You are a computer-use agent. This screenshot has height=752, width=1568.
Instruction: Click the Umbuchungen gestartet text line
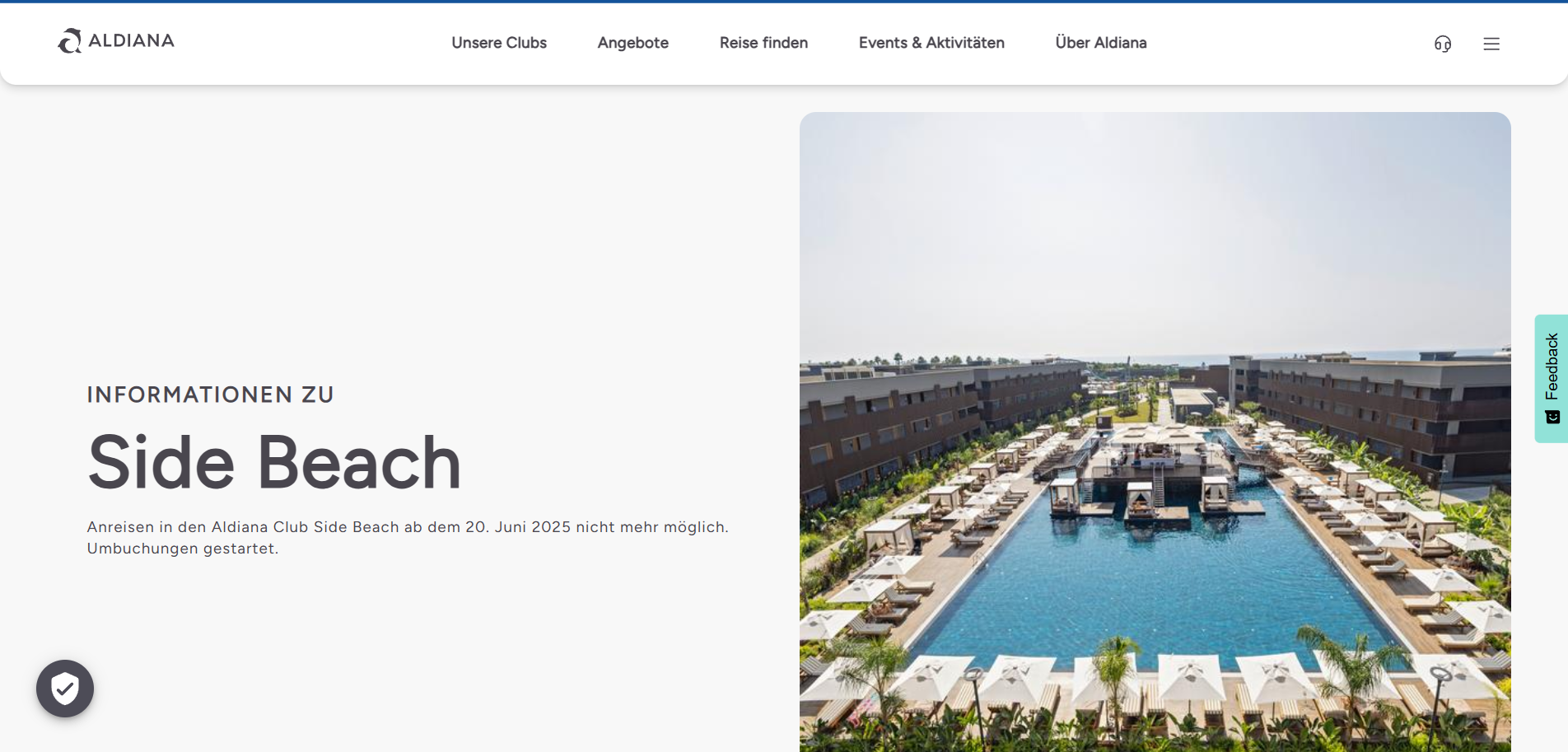point(183,549)
